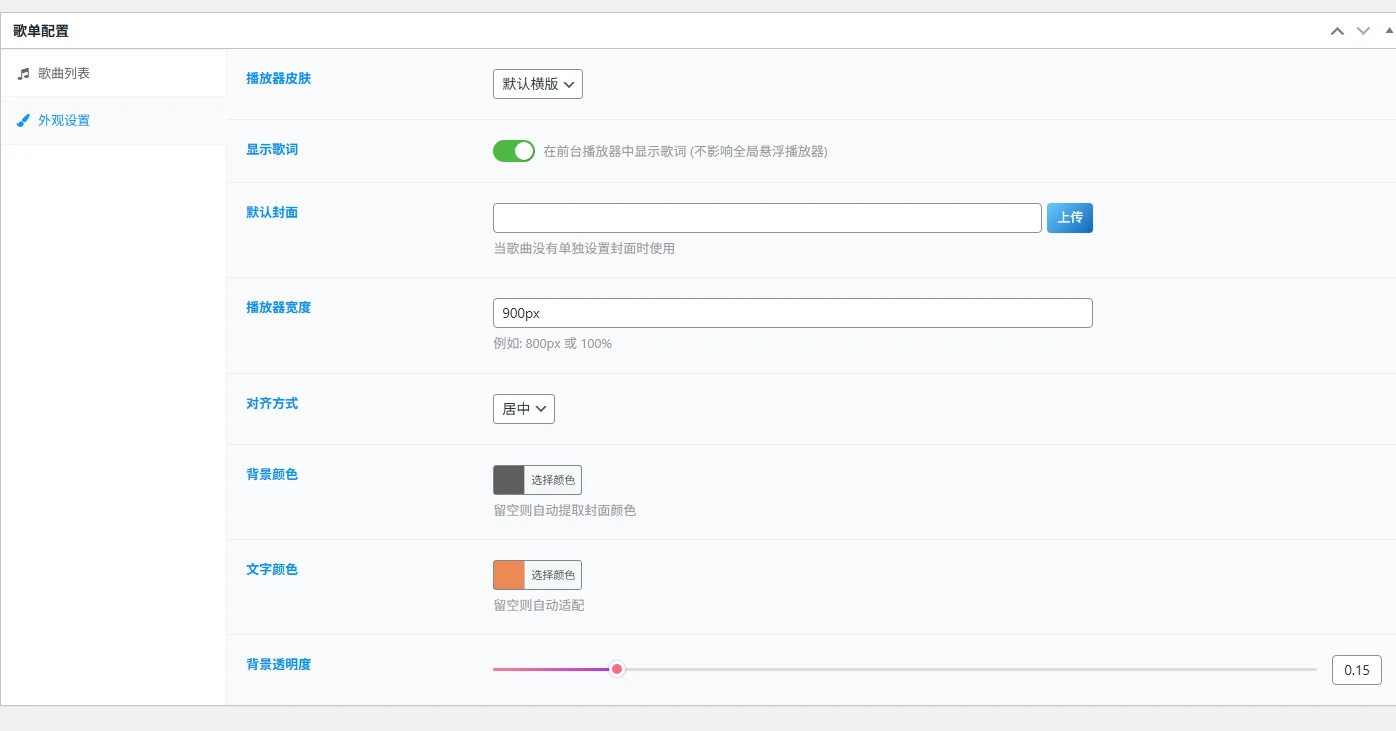
Task: Click the 背景透明度 slider handle
Action: (616, 668)
